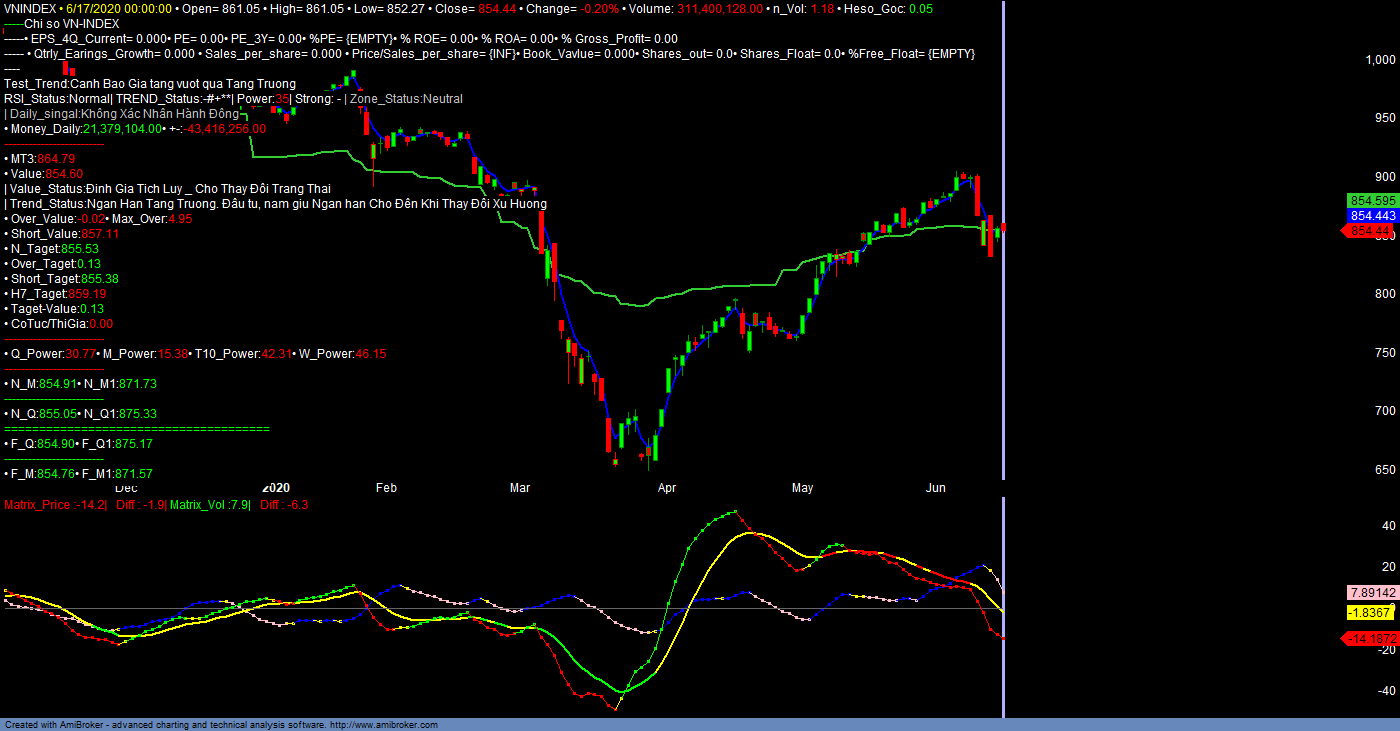1400x731 pixels.
Task: Click the blue 854.443 price label
Action: coord(1371,215)
